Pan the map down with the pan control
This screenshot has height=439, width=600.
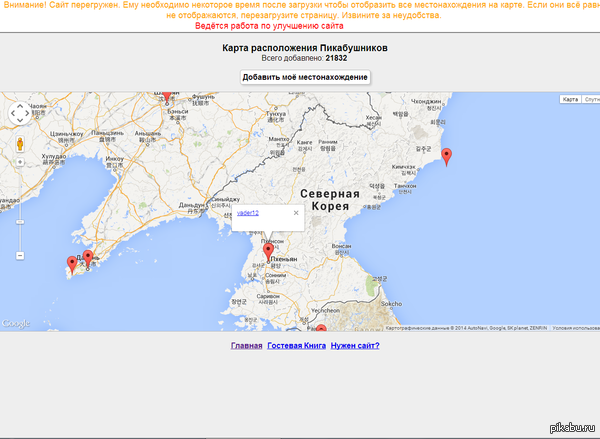pyautogui.click(x=20, y=121)
